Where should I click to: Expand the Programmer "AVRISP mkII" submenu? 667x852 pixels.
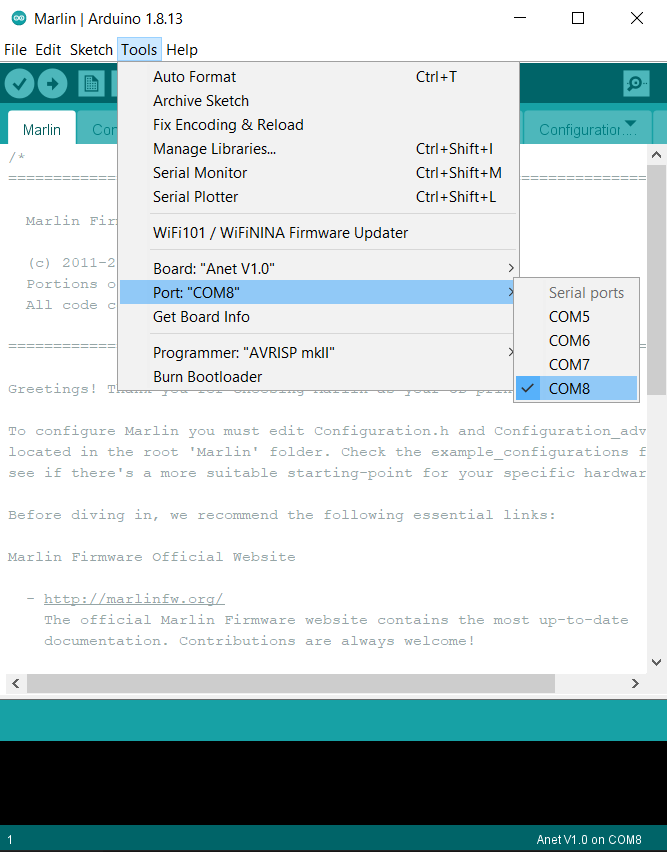318,353
